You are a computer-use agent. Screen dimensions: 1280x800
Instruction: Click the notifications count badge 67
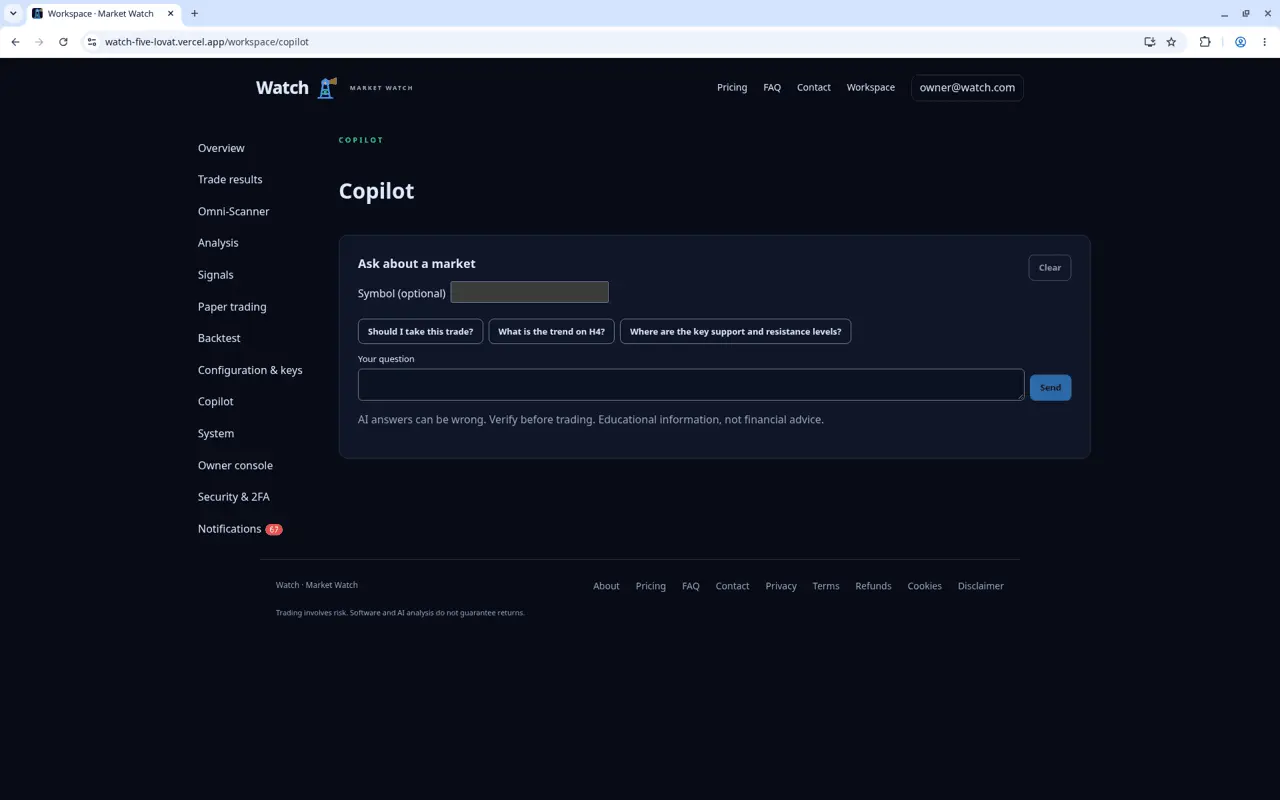[274, 529]
